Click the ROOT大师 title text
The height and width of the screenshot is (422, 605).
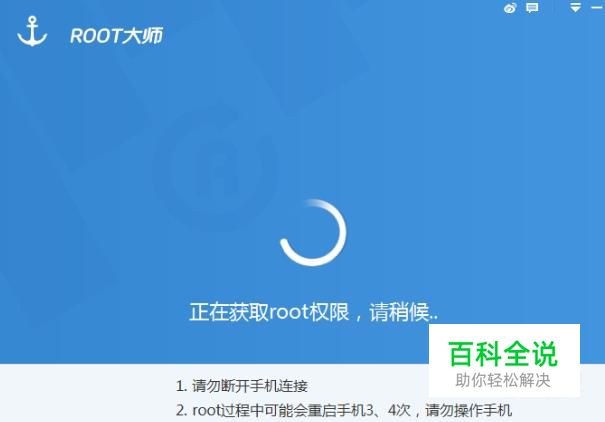point(117,36)
